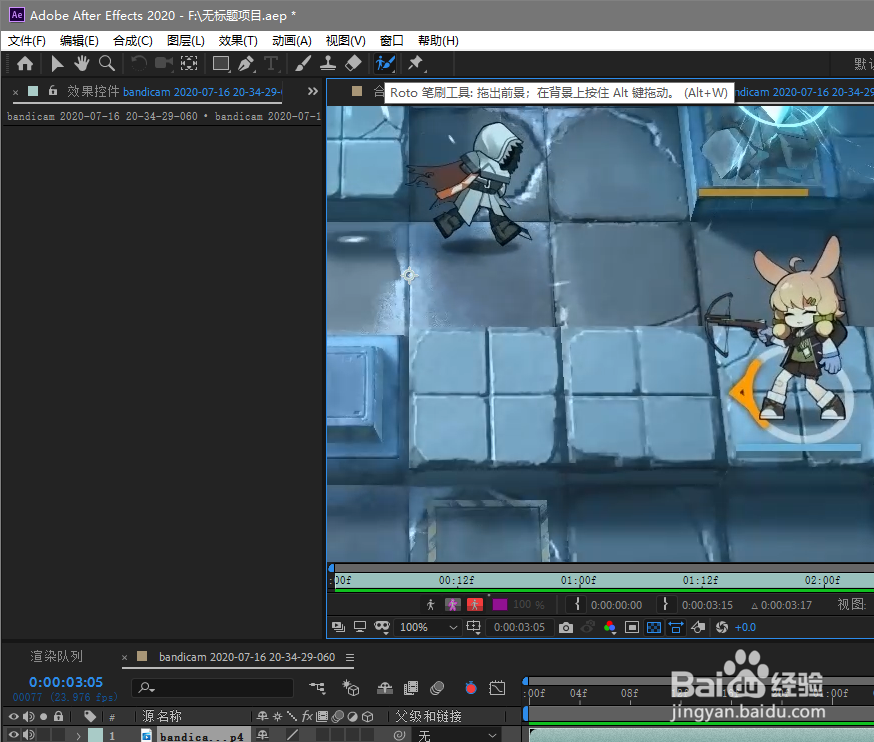Hide layer 1 video with eye icon

[13, 735]
